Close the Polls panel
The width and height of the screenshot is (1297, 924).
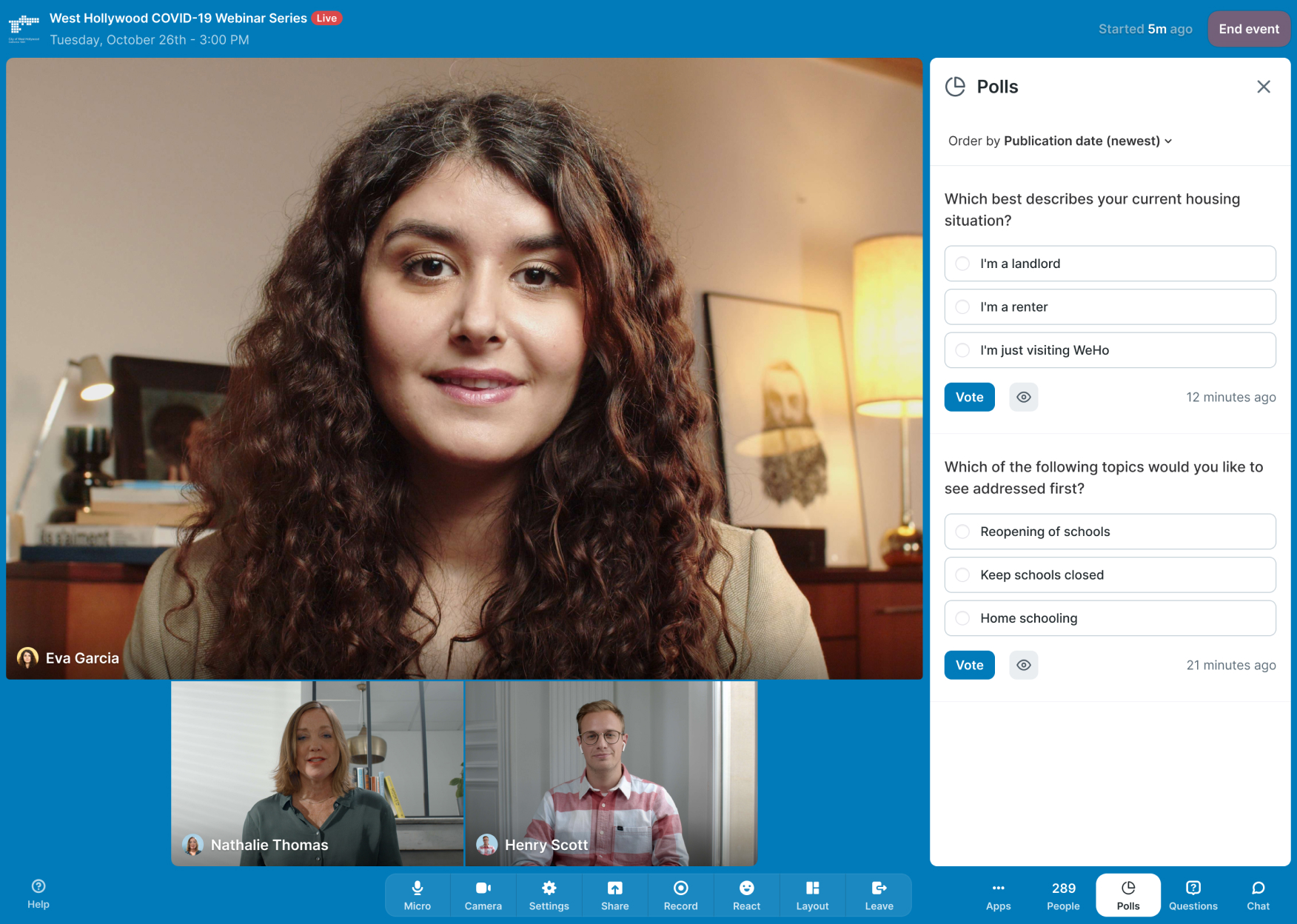pyautogui.click(x=1264, y=87)
